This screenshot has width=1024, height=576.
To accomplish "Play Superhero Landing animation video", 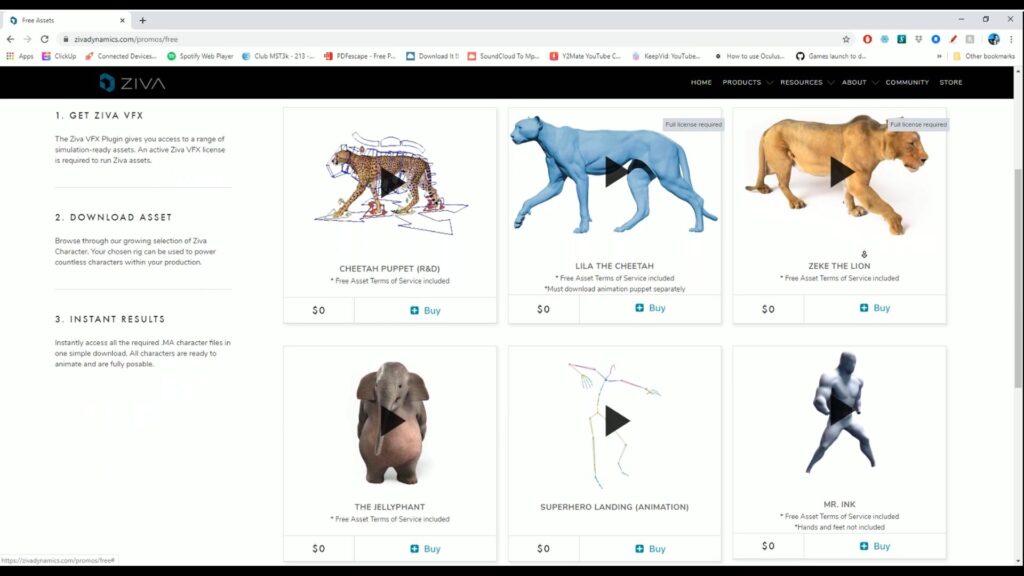I will pyautogui.click(x=616, y=421).
